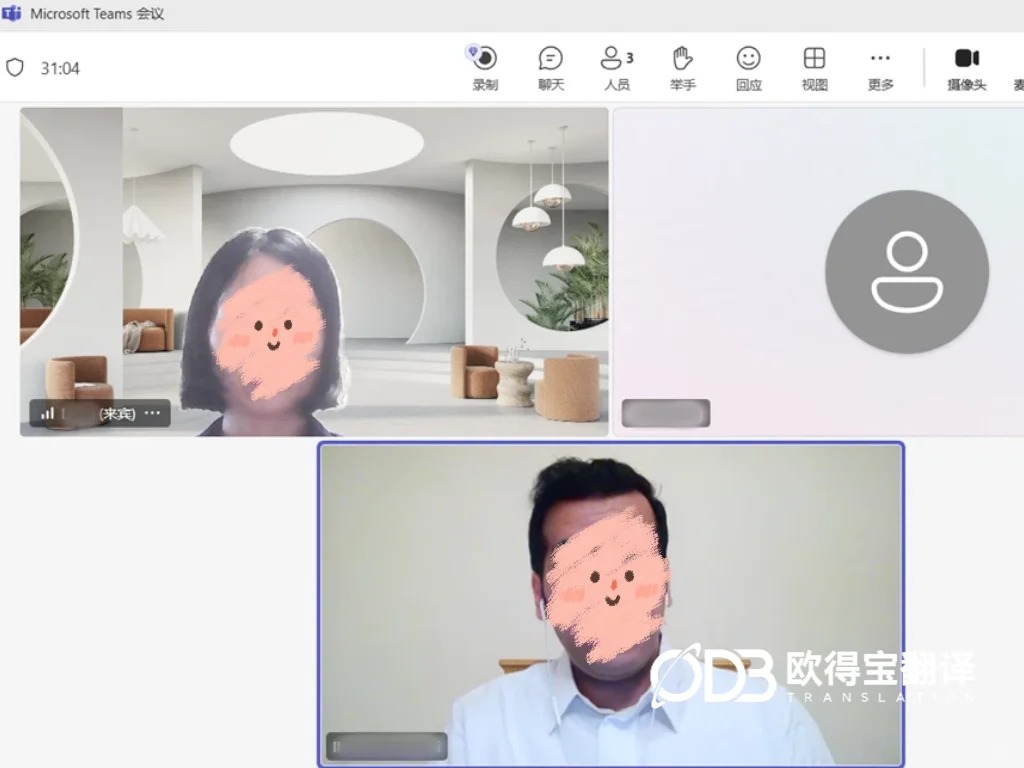
Task: Click the blurred name tag on the man's video
Action: pyautogui.click(x=387, y=746)
